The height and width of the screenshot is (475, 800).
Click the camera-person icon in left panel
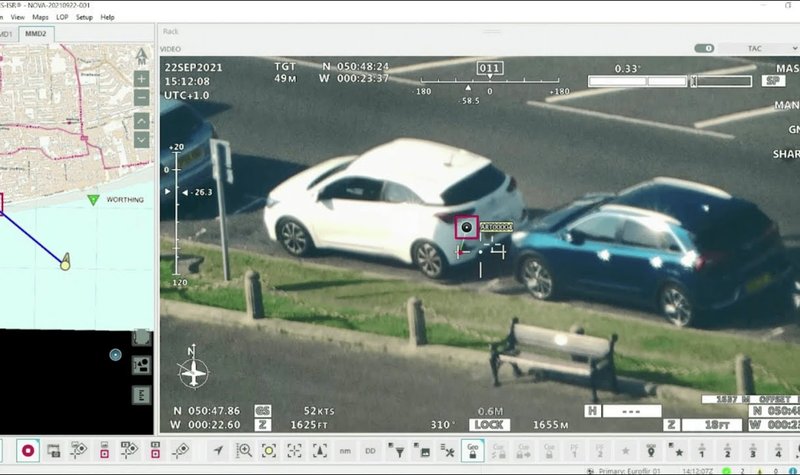[x=141, y=365]
